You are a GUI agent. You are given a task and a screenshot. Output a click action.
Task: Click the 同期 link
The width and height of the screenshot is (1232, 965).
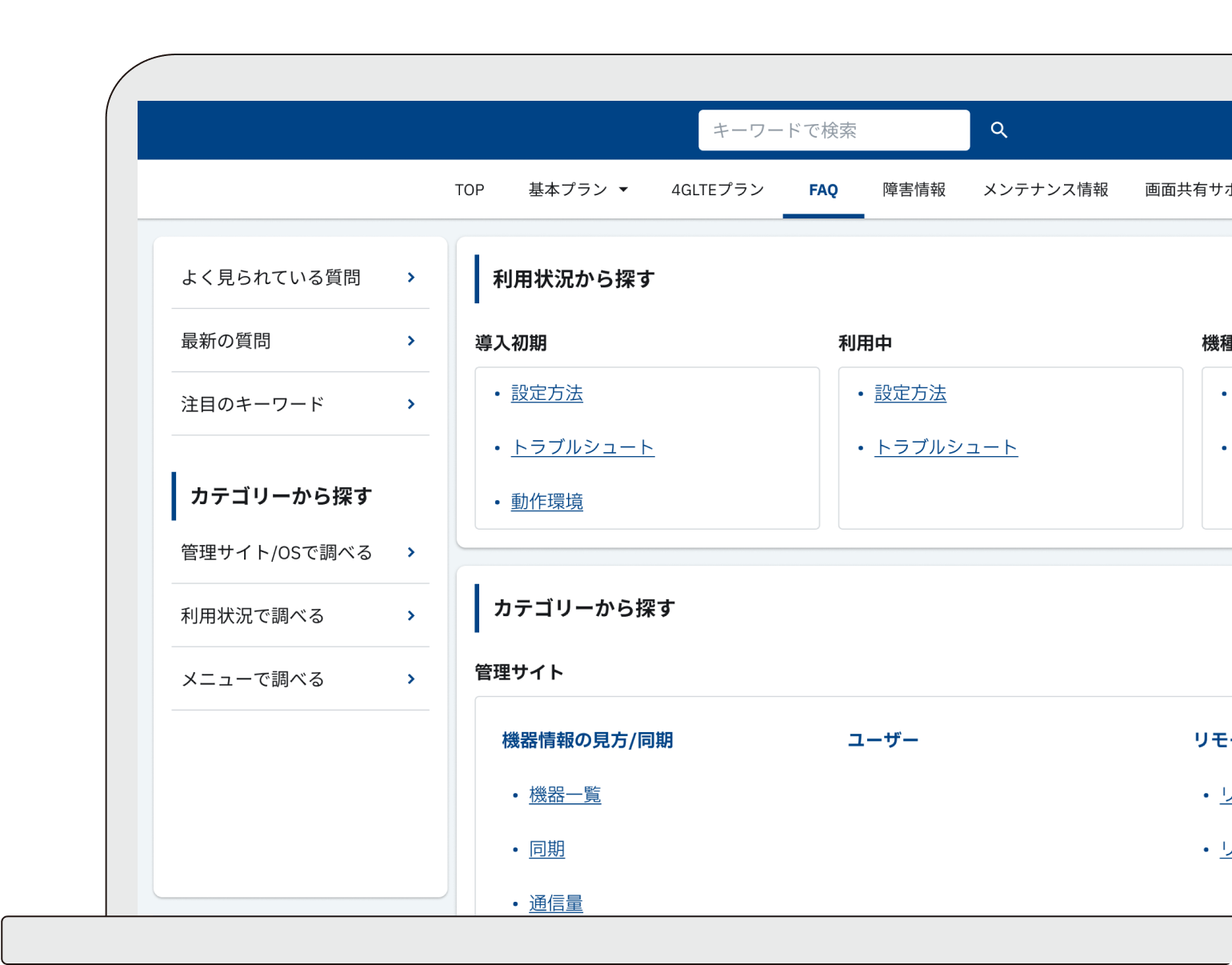pyautogui.click(x=547, y=850)
